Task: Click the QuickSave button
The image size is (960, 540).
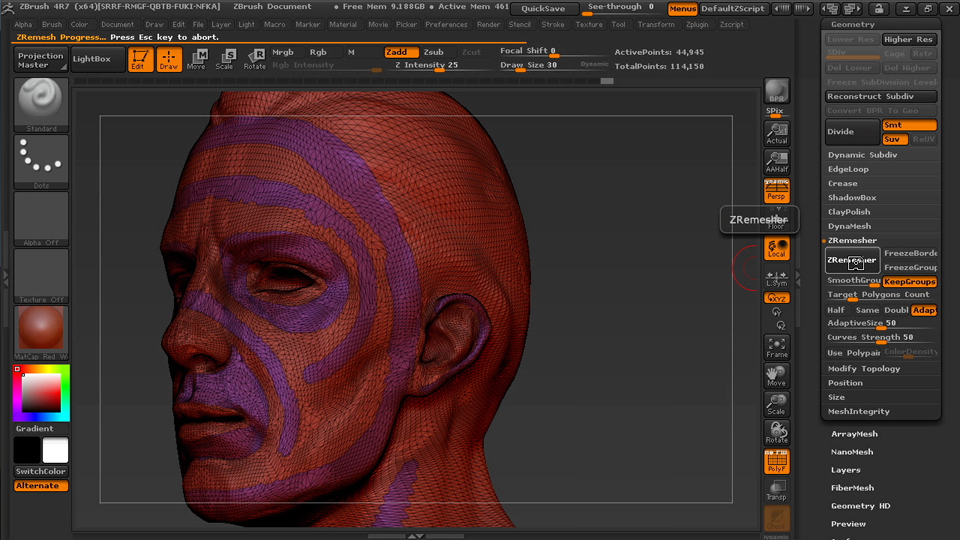Action: tap(543, 8)
